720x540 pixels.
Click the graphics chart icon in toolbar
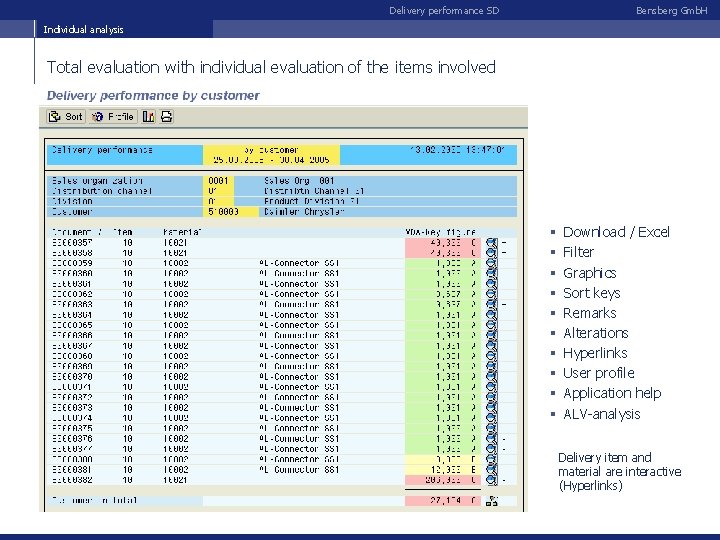(x=148, y=117)
